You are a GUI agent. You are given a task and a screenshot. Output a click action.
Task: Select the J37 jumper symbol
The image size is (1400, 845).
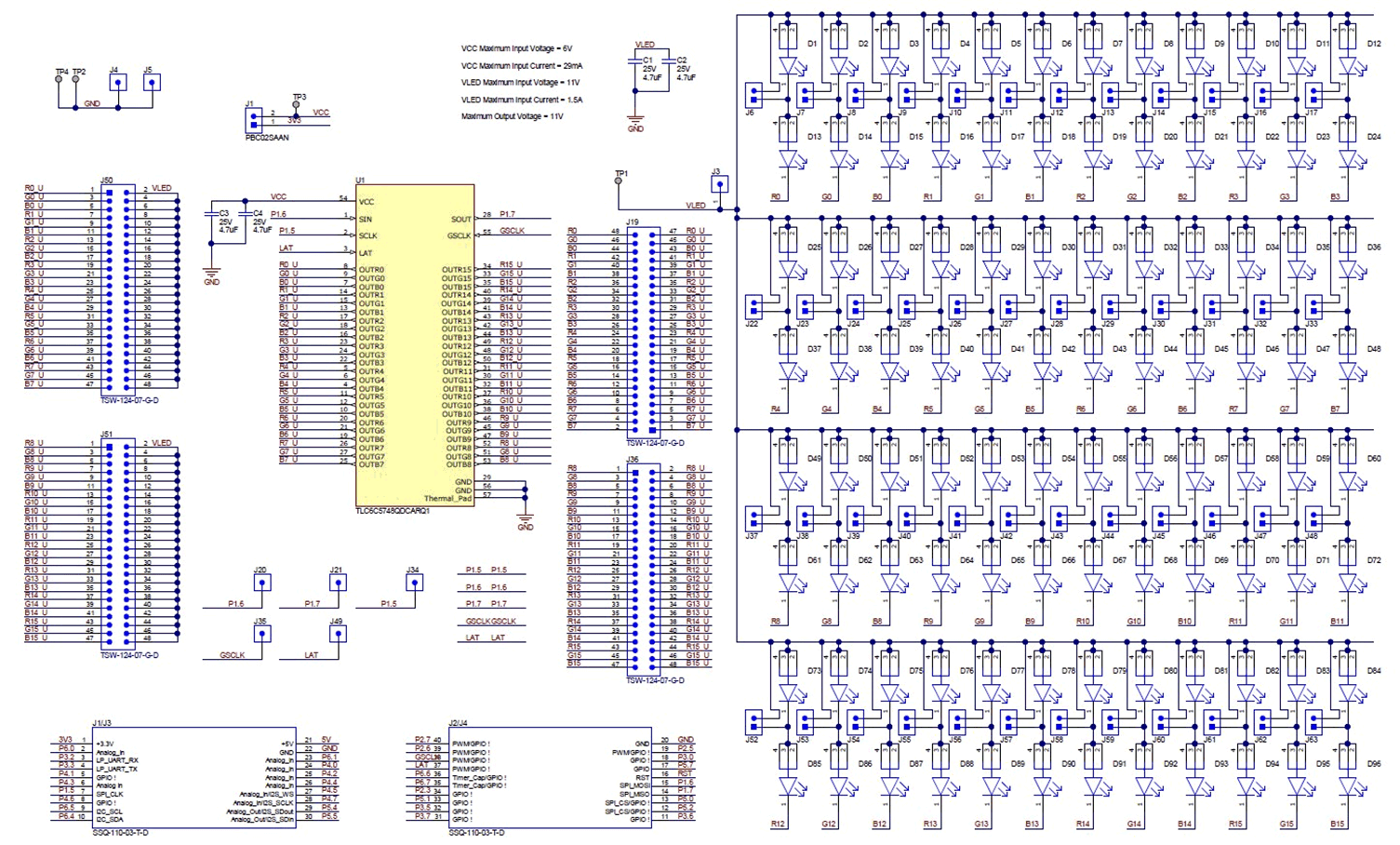pos(753,519)
